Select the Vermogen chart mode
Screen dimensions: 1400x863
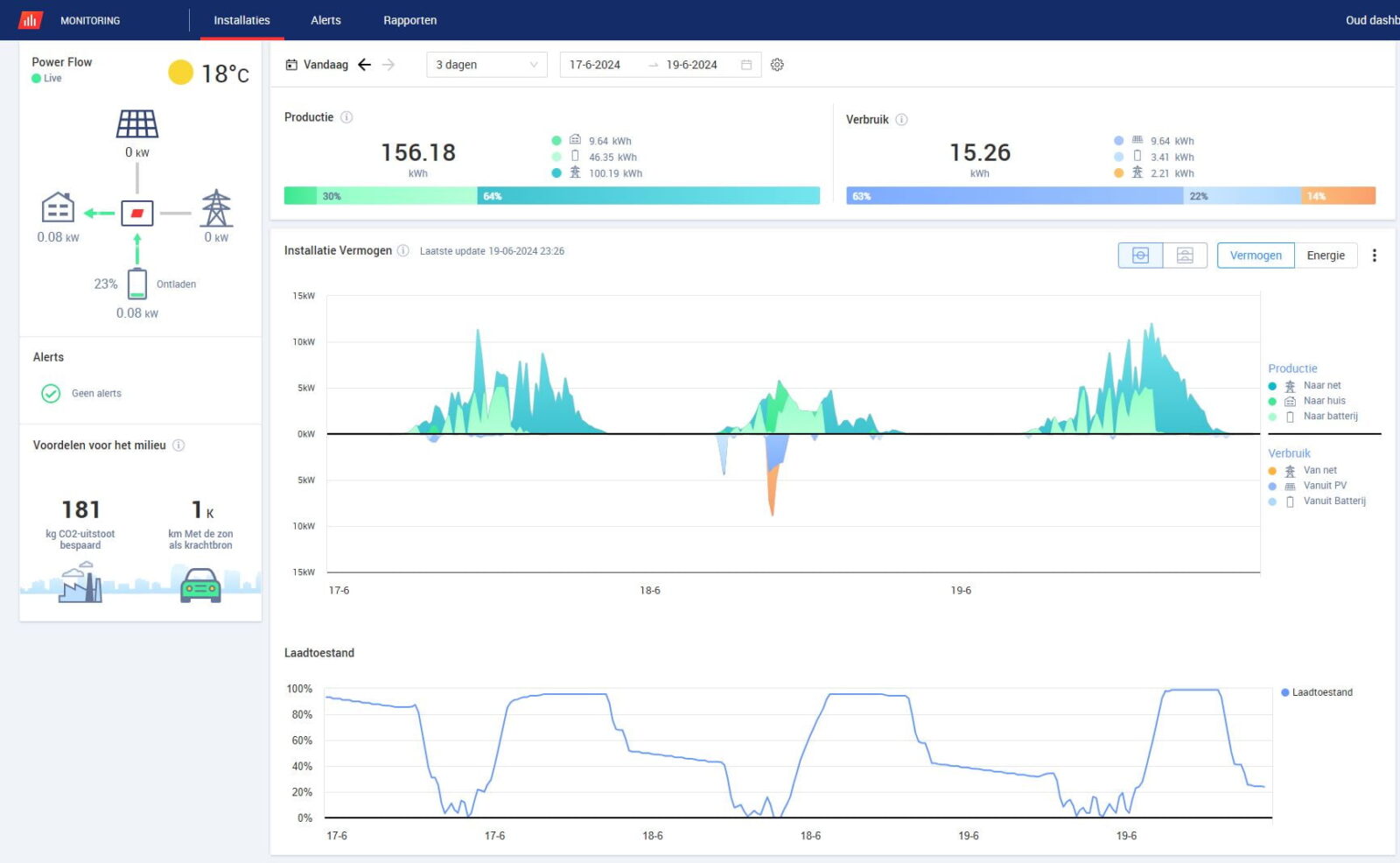(x=1255, y=256)
